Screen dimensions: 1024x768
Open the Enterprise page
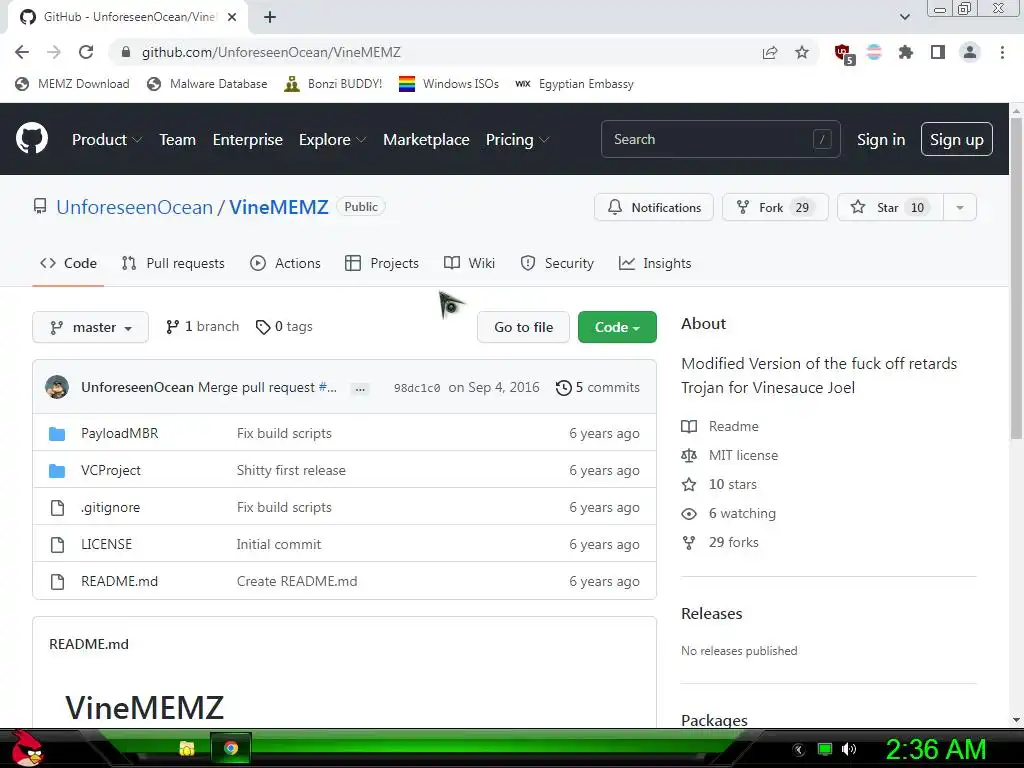[x=248, y=140]
